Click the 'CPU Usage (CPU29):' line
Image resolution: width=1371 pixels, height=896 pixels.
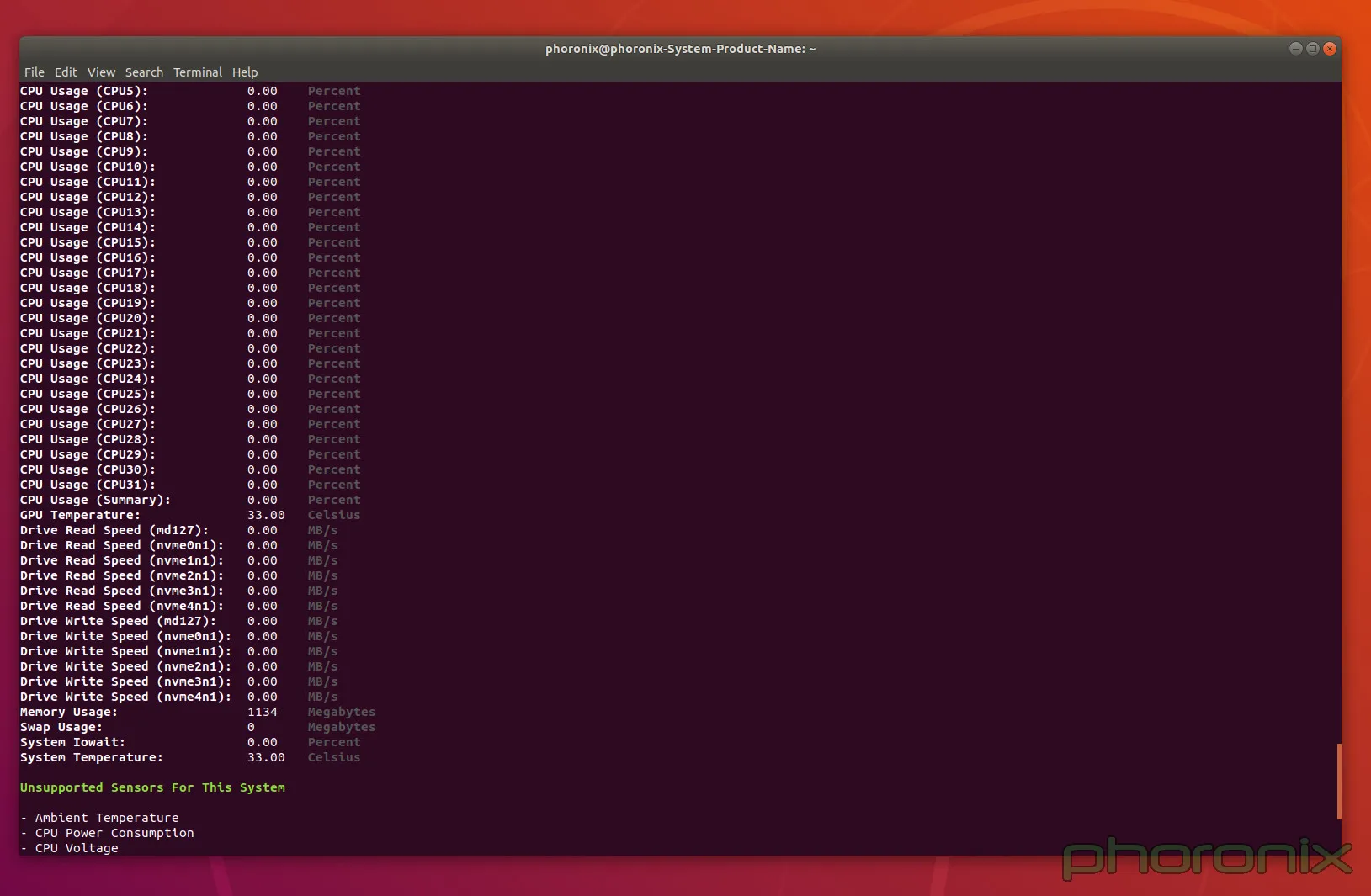(x=190, y=454)
